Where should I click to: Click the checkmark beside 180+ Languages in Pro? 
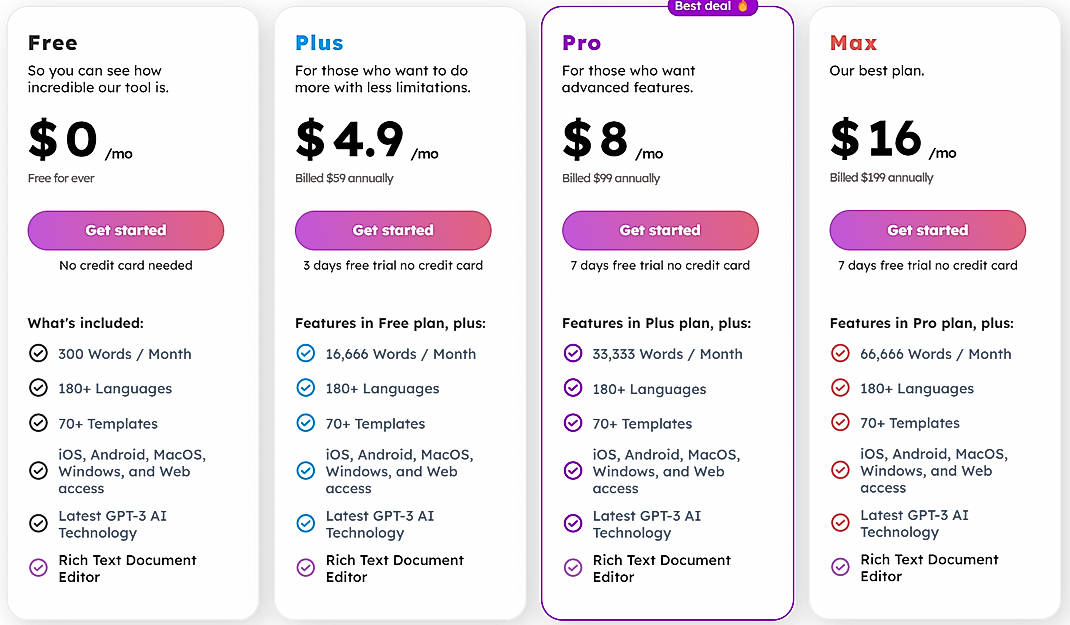click(572, 388)
